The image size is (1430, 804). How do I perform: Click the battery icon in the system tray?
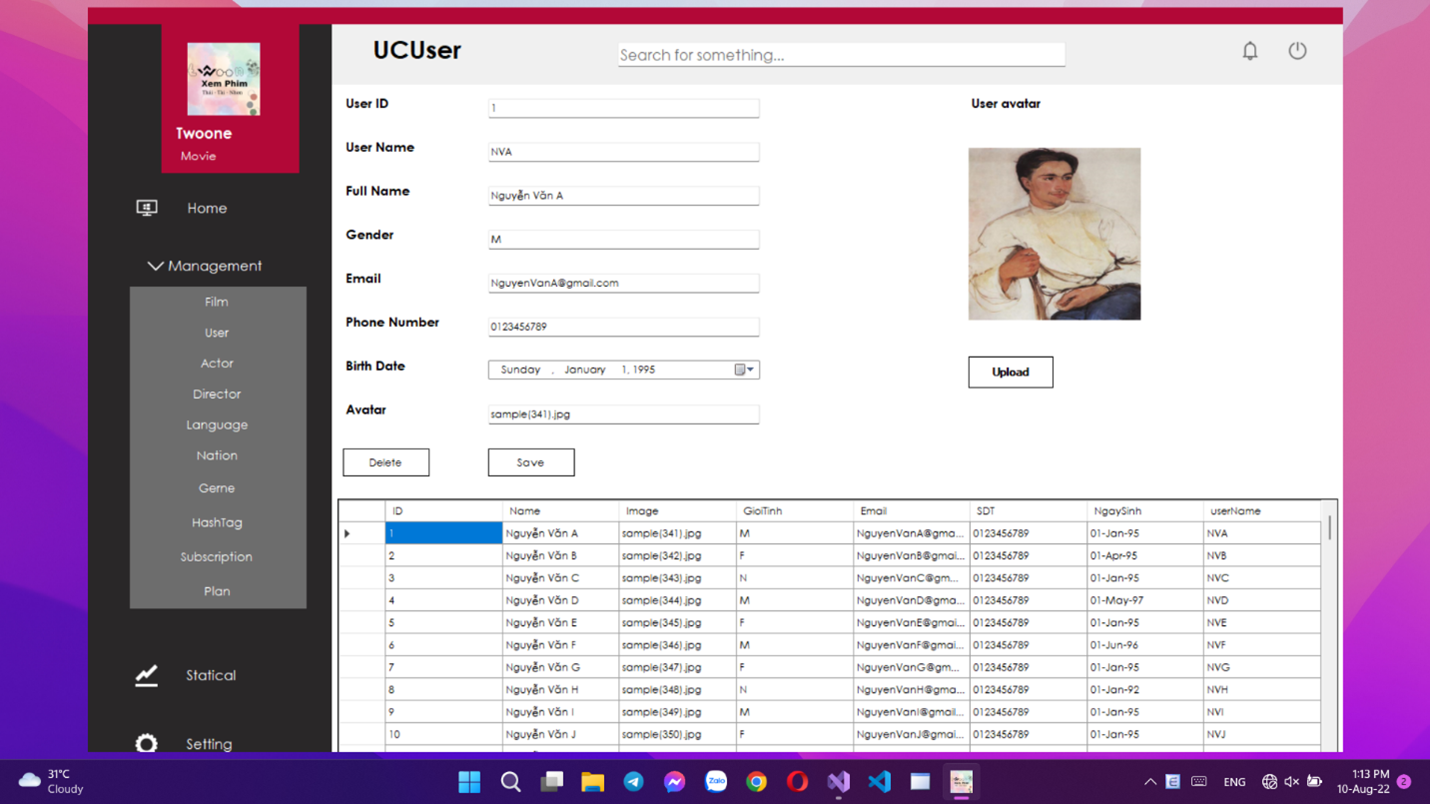coord(1314,782)
